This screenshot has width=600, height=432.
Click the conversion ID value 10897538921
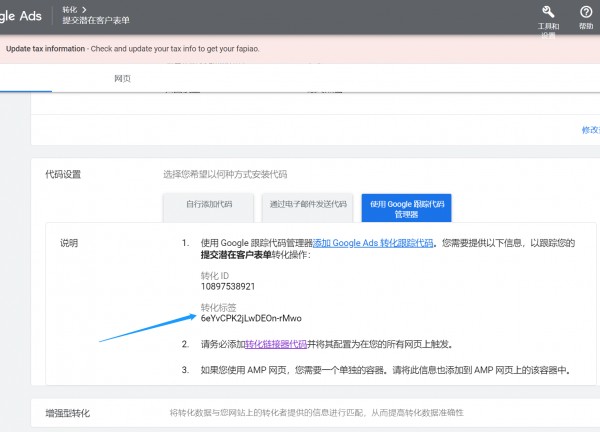[228, 287]
